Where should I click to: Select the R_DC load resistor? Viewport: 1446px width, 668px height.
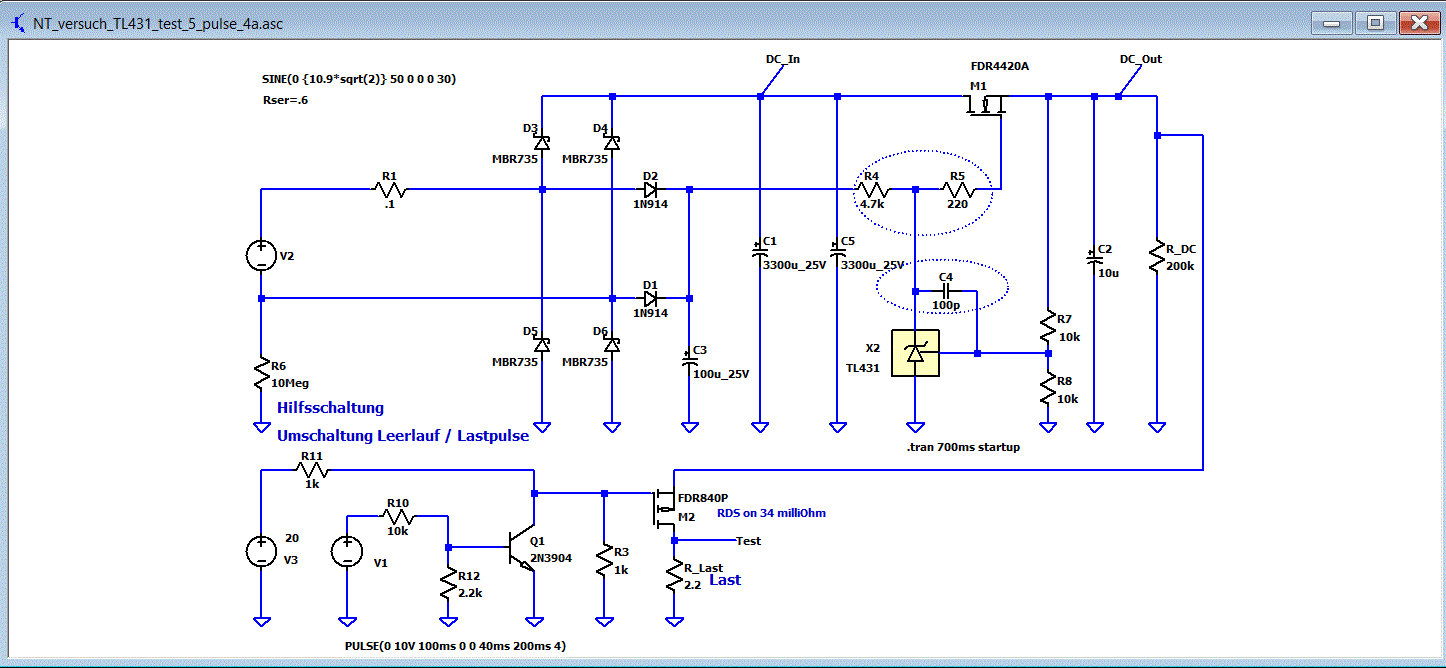tap(1157, 258)
